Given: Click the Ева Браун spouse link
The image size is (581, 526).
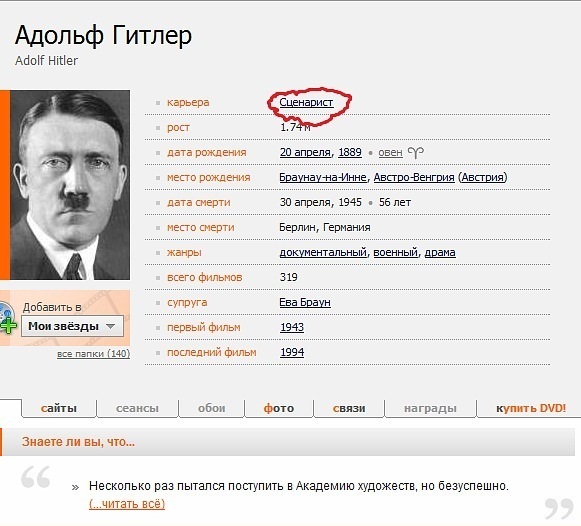Looking at the screenshot, I should pos(305,302).
